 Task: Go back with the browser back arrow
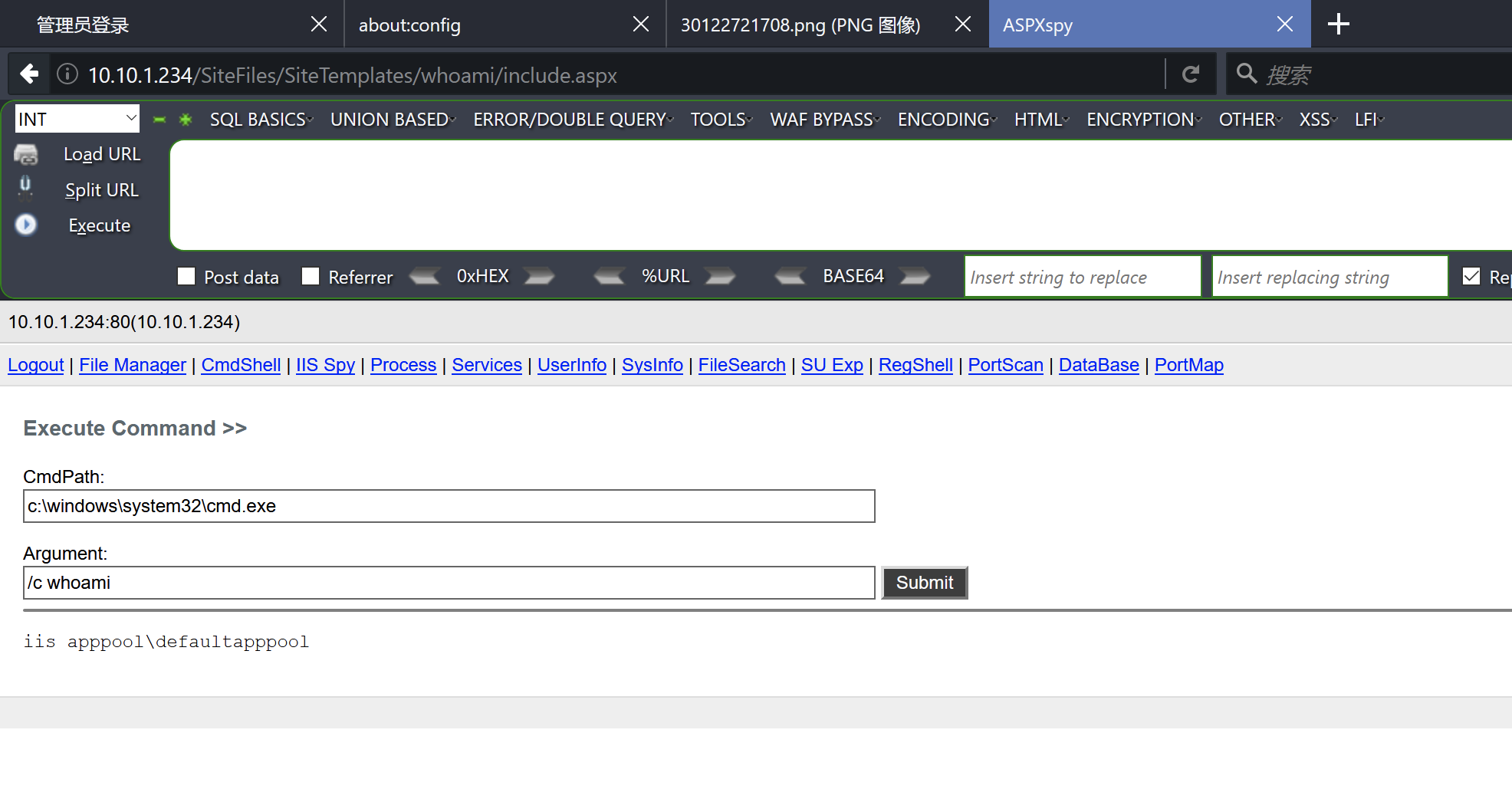[29, 74]
